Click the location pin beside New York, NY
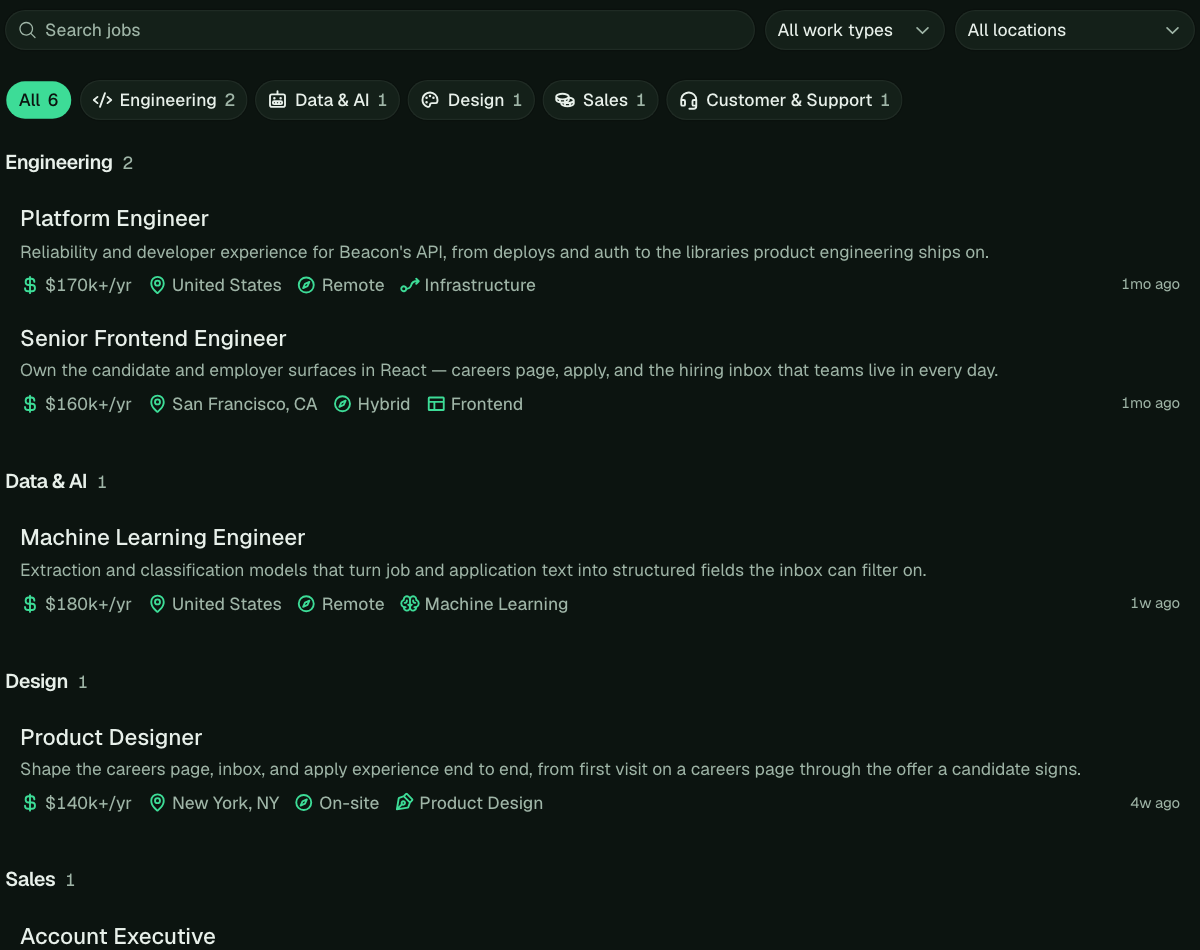Image resolution: width=1200 pixels, height=950 pixels. tap(157, 803)
